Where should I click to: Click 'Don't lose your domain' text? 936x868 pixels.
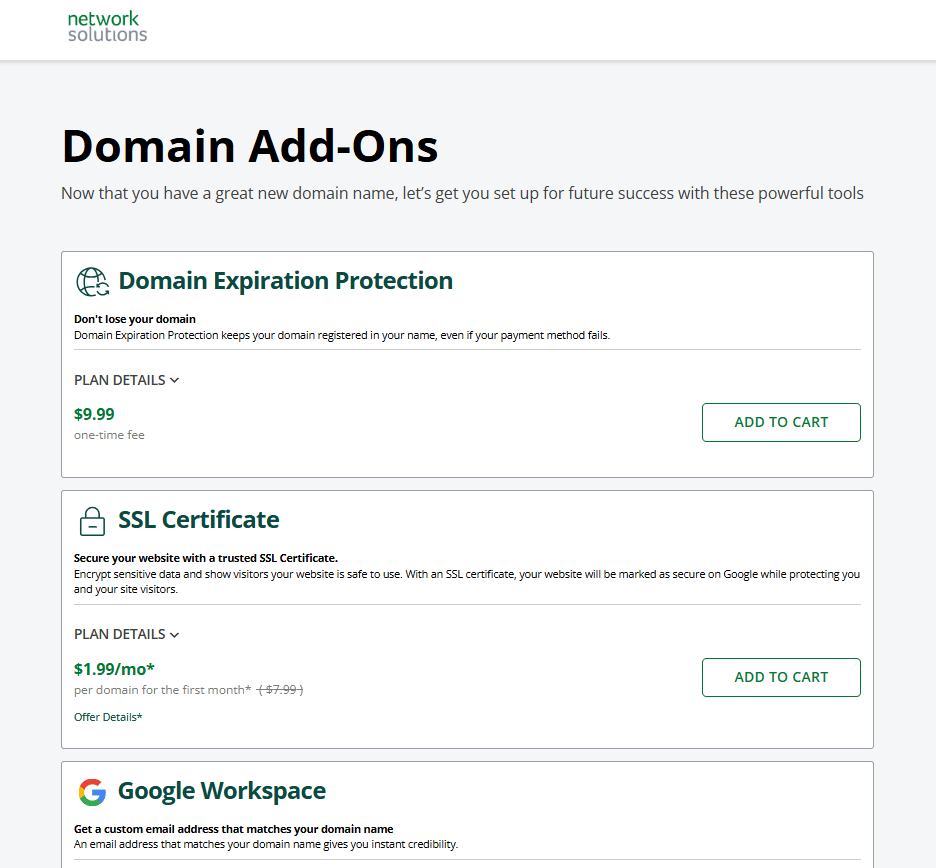click(x=135, y=319)
